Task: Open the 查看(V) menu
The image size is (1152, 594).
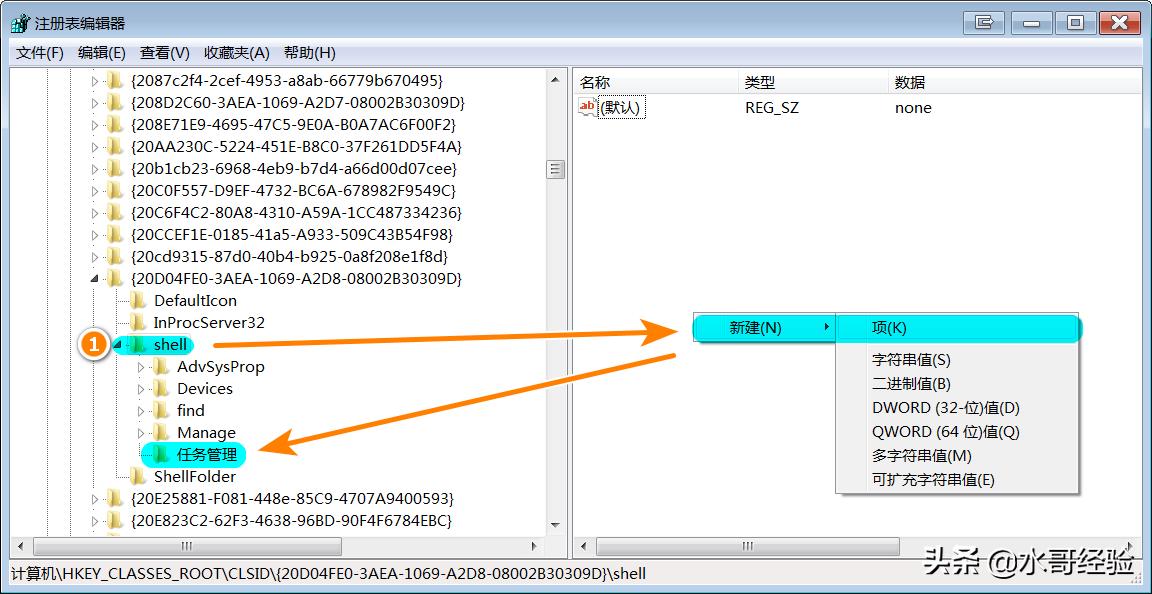Action: pyautogui.click(x=165, y=53)
